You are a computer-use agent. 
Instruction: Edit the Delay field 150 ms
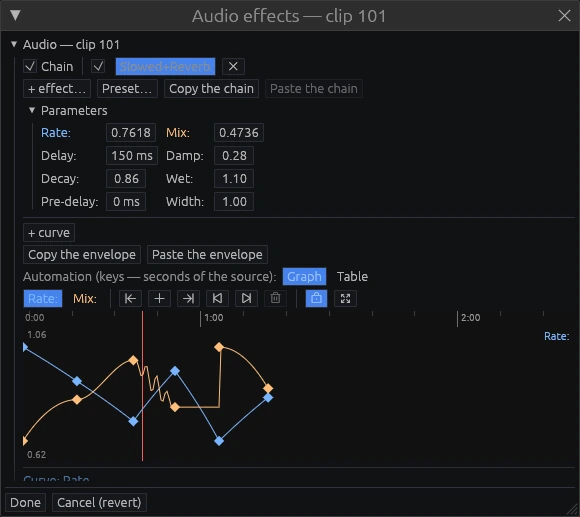pyautogui.click(x=132, y=155)
